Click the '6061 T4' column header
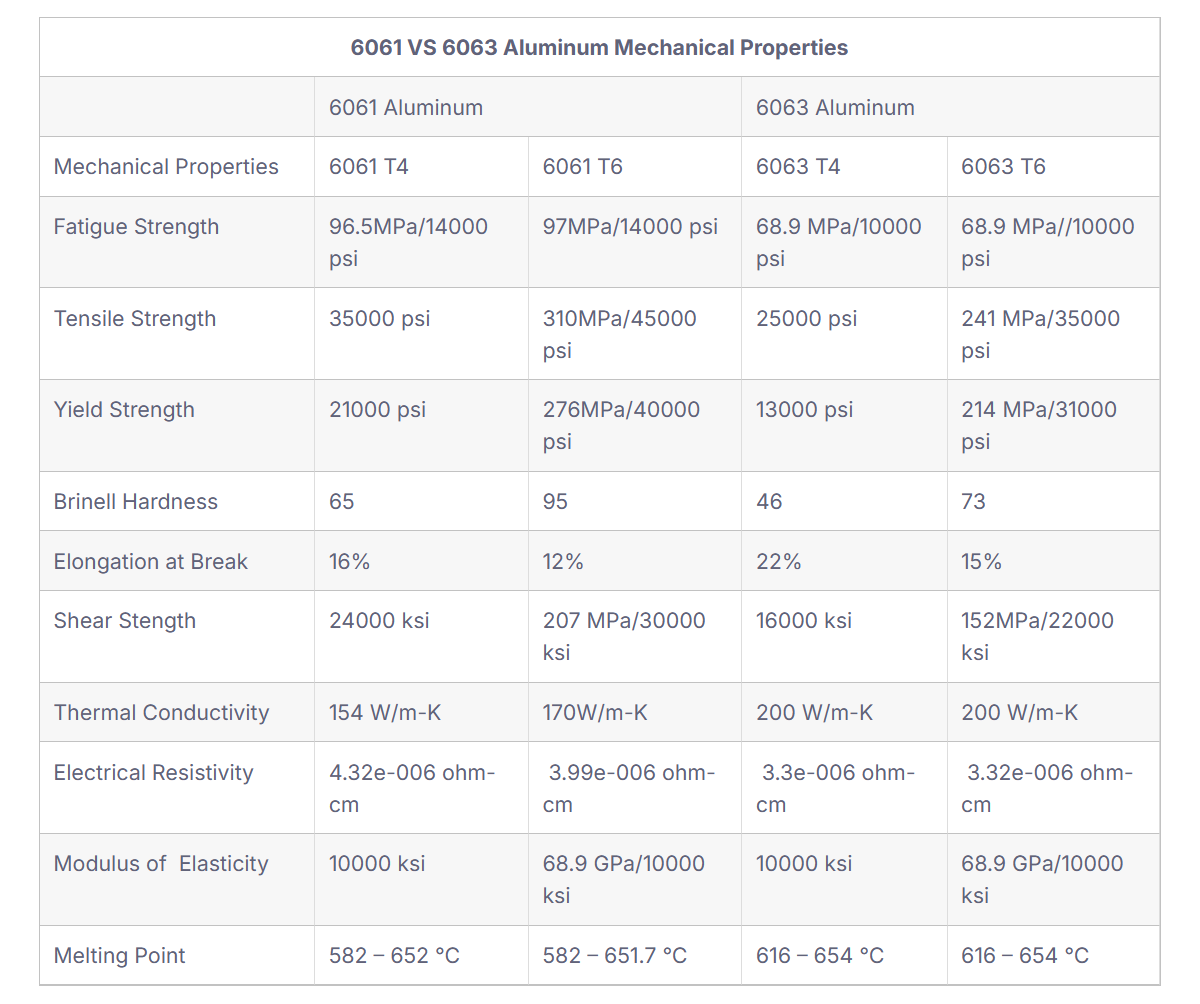This screenshot has height=1004, width=1200. [369, 166]
